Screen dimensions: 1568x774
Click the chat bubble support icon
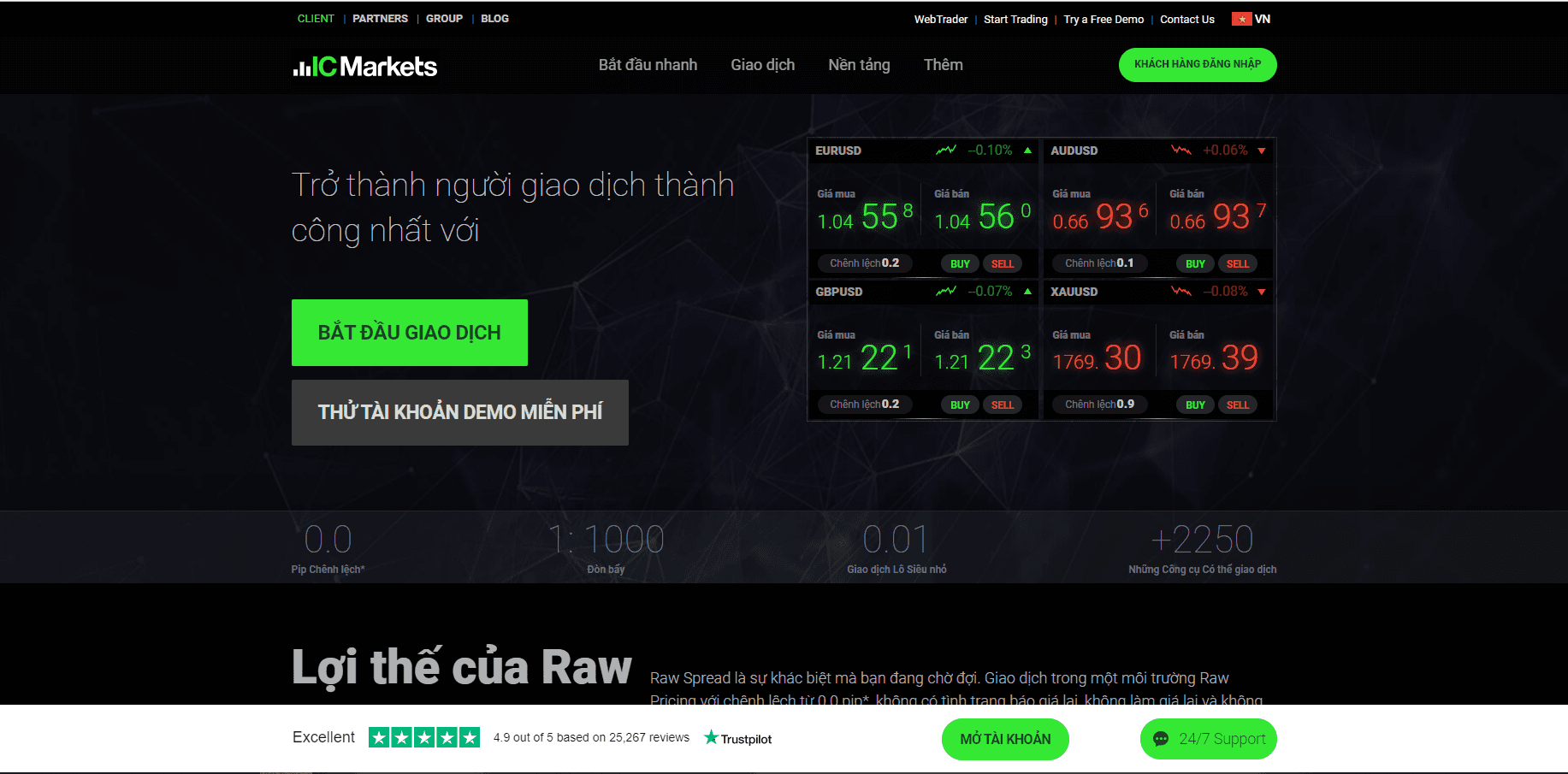click(1161, 739)
